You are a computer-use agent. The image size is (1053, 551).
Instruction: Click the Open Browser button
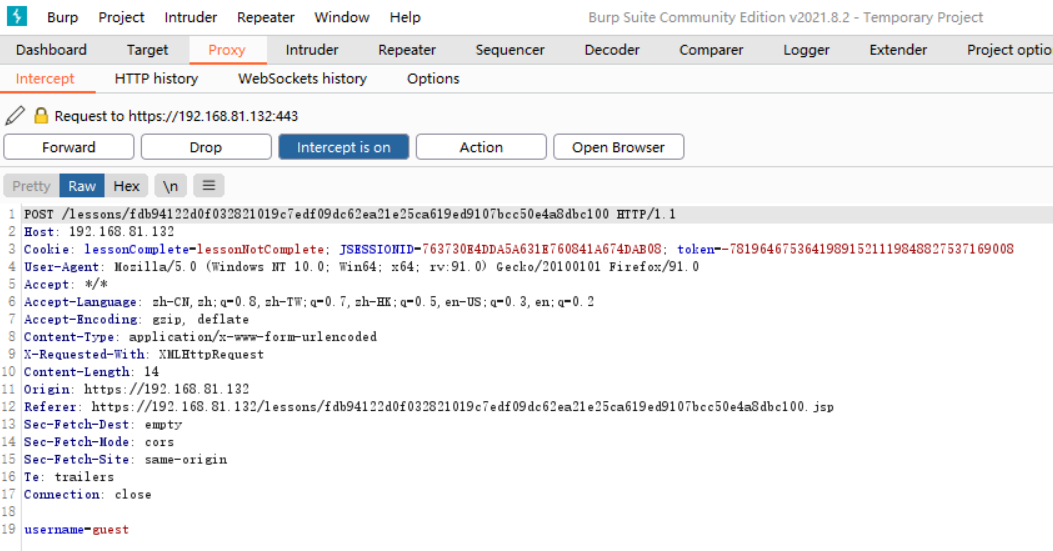point(618,147)
